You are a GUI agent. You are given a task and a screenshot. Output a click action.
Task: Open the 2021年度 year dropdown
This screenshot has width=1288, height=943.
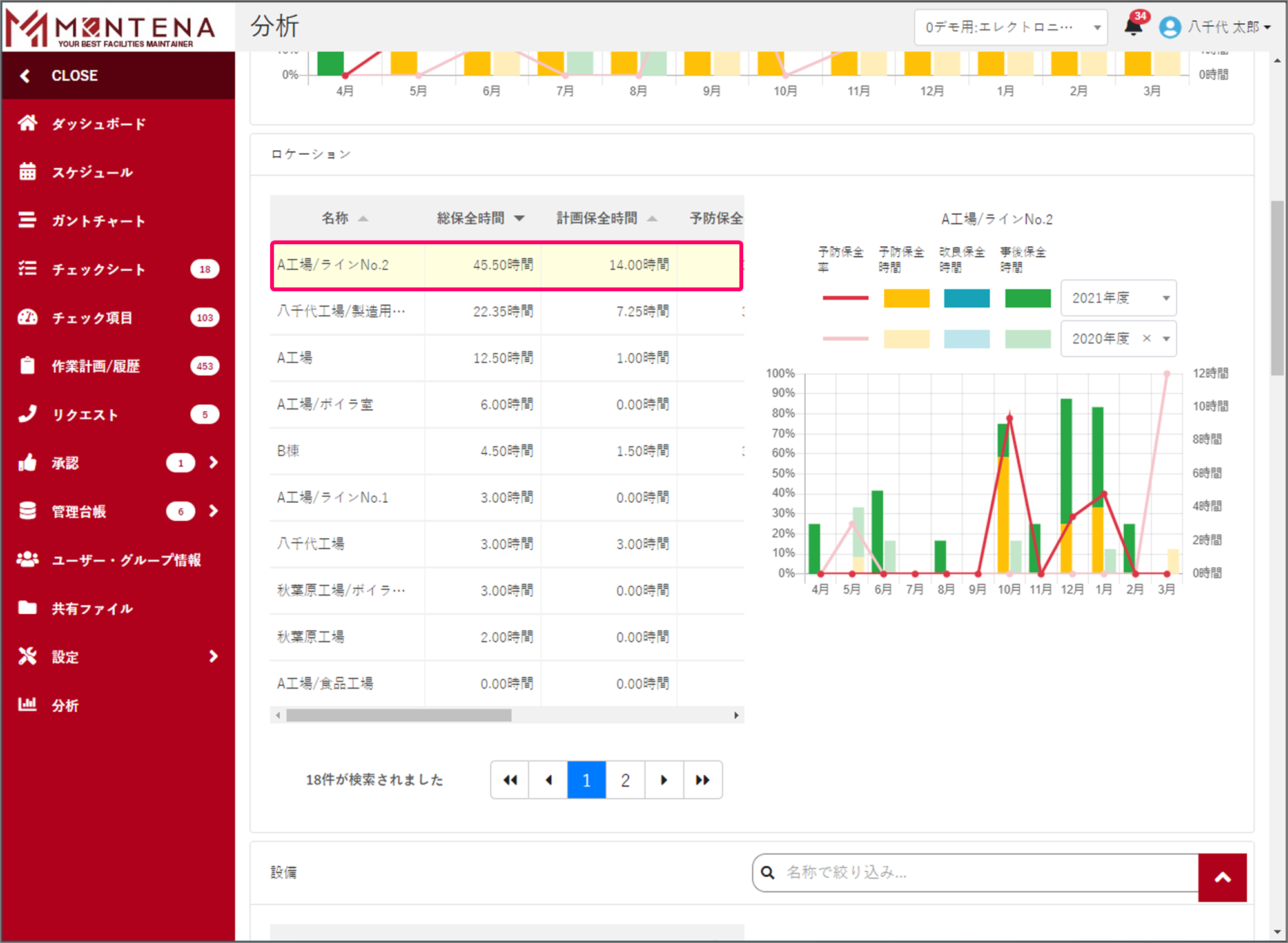click(x=1118, y=298)
